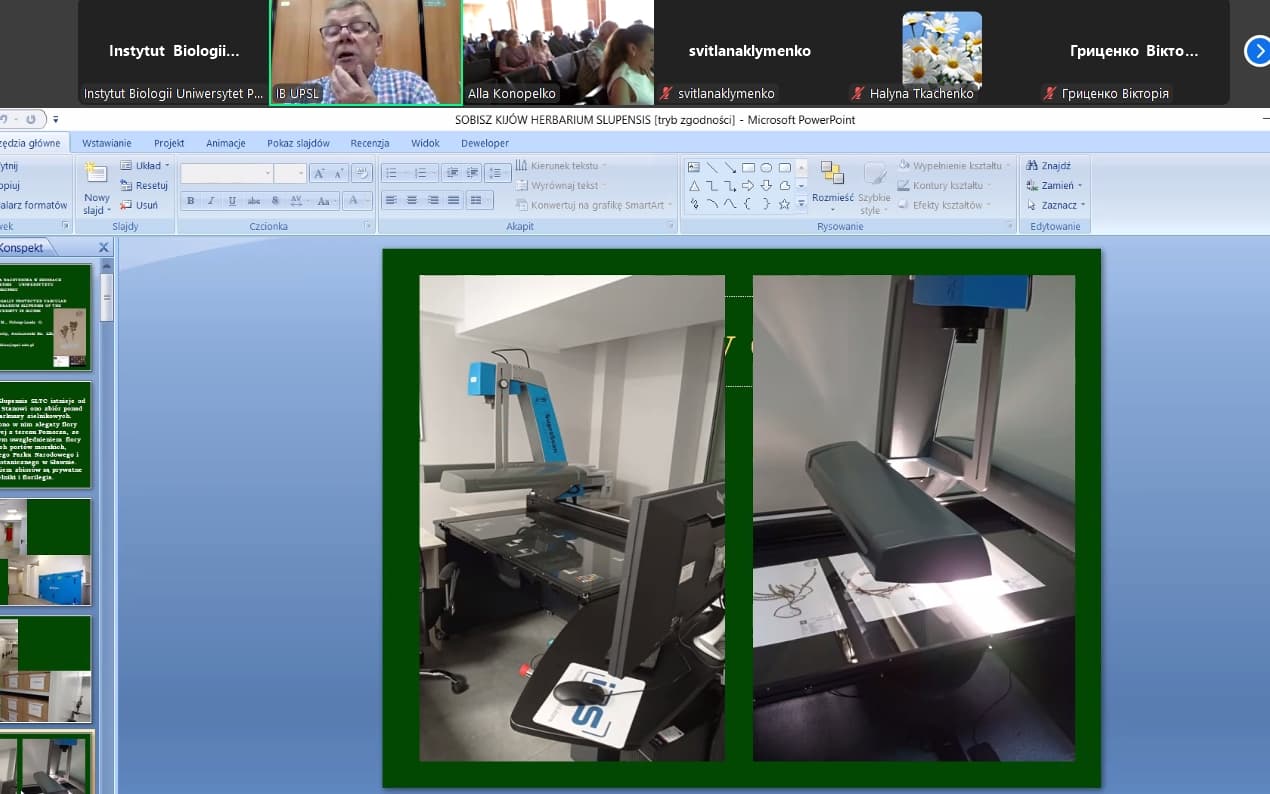Click the Usuń slide delete icon
Viewport: 1270px width, 794px height.
(x=127, y=205)
